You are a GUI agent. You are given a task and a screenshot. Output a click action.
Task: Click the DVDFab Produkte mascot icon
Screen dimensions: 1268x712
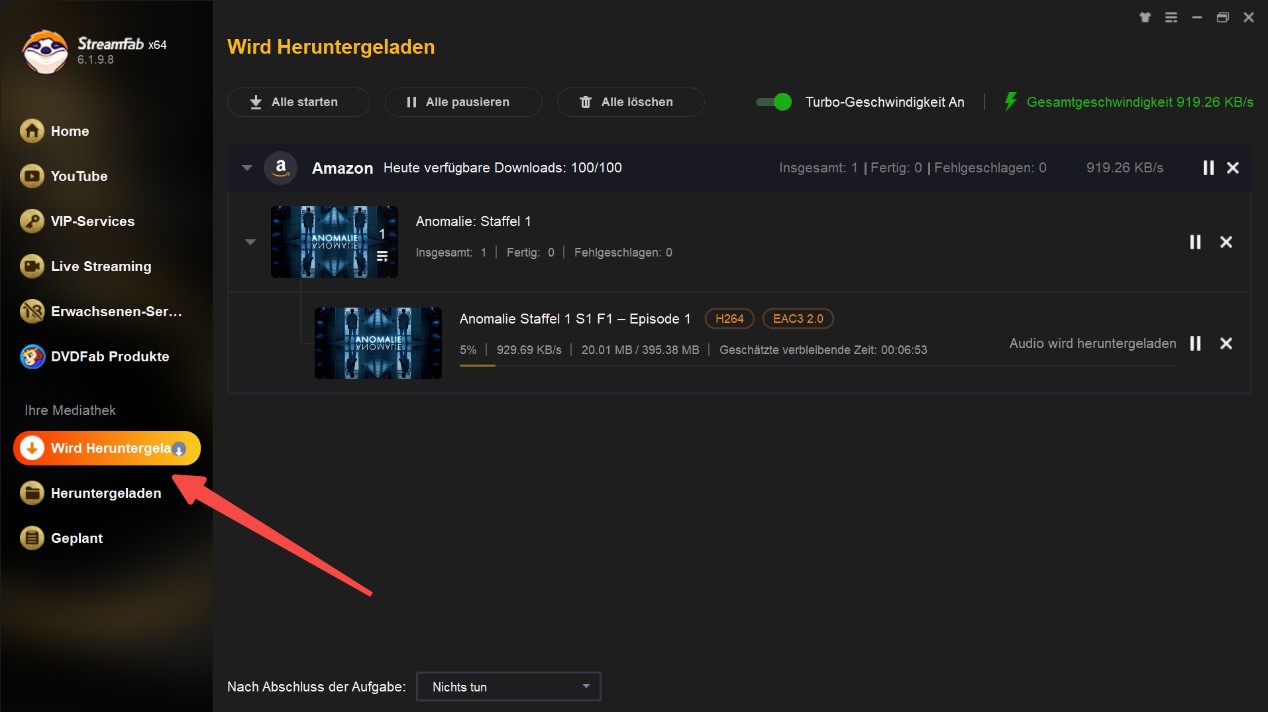click(x=33, y=356)
